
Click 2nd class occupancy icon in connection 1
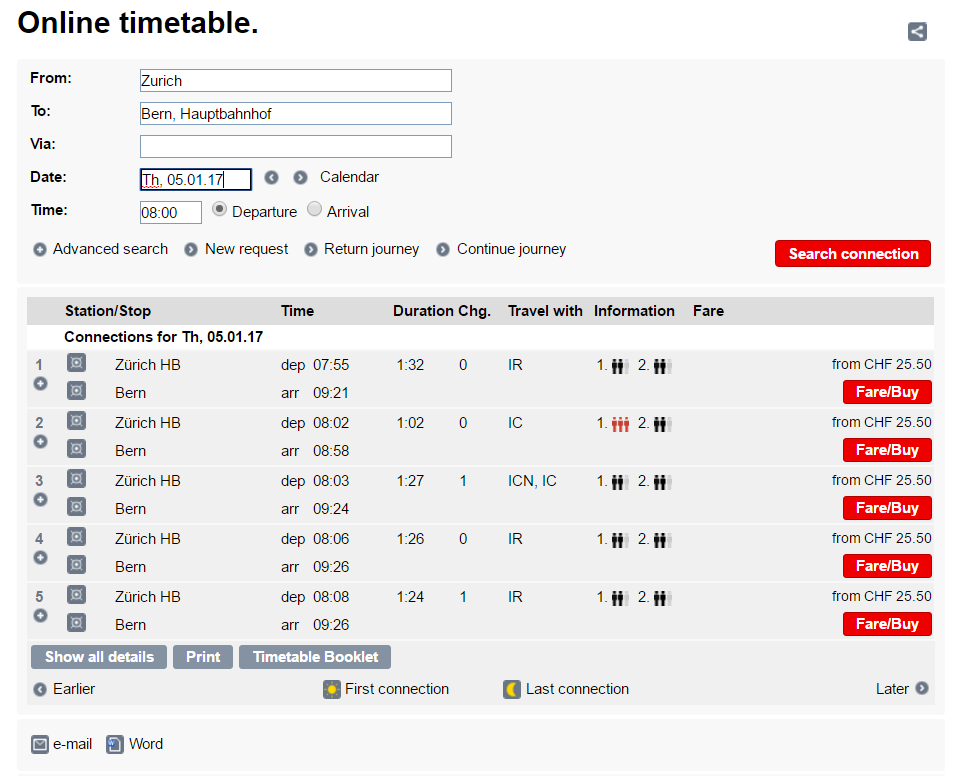(x=662, y=366)
